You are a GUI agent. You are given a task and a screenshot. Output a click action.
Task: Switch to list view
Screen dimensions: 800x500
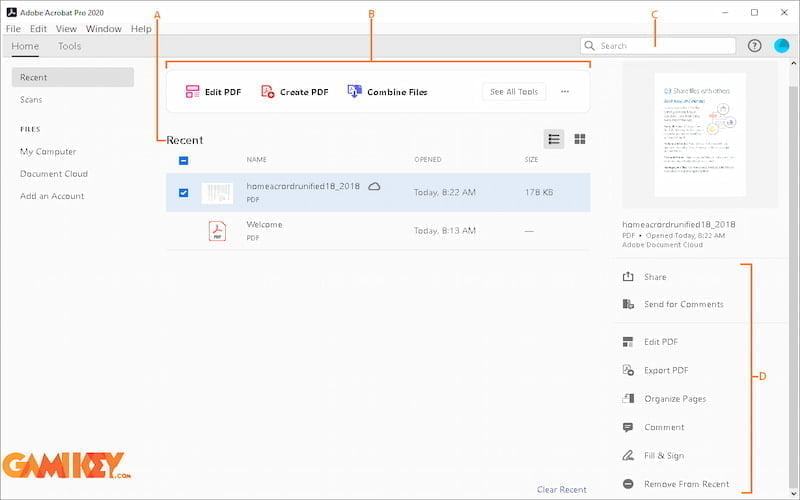(x=554, y=139)
